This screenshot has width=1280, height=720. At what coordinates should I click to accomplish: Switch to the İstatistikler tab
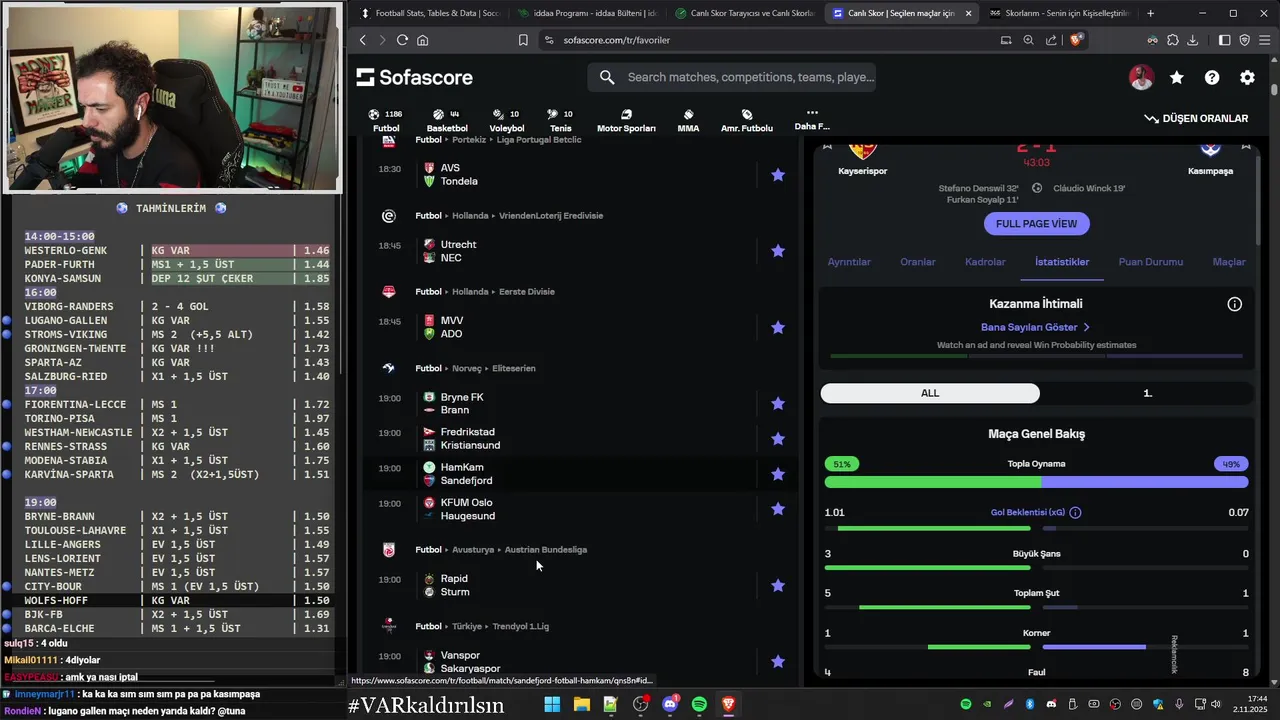(1062, 262)
